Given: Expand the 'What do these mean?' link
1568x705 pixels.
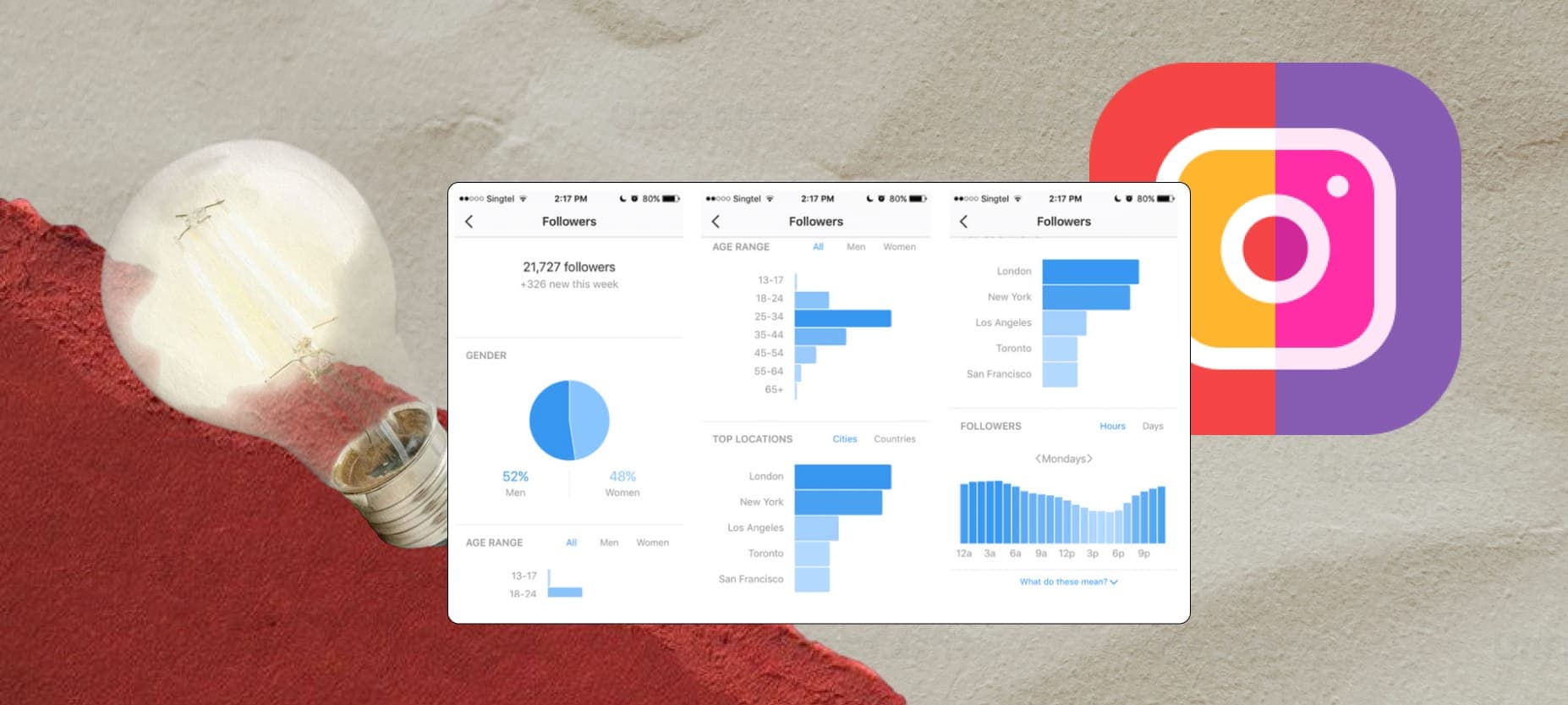Looking at the screenshot, I should pyautogui.click(x=1068, y=582).
